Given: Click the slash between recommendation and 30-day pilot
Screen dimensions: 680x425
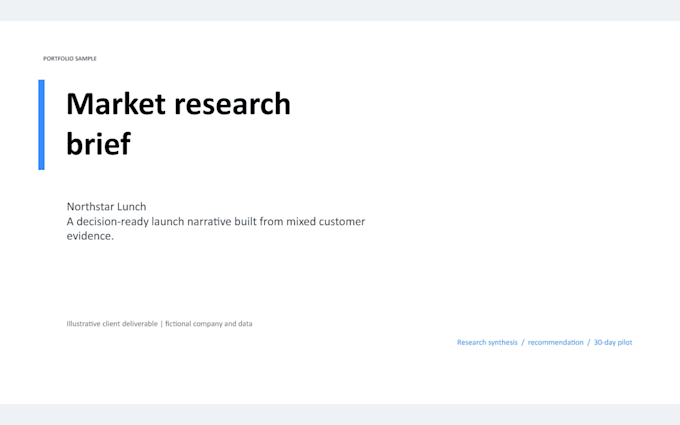Looking at the screenshot, I should [588, 342].
